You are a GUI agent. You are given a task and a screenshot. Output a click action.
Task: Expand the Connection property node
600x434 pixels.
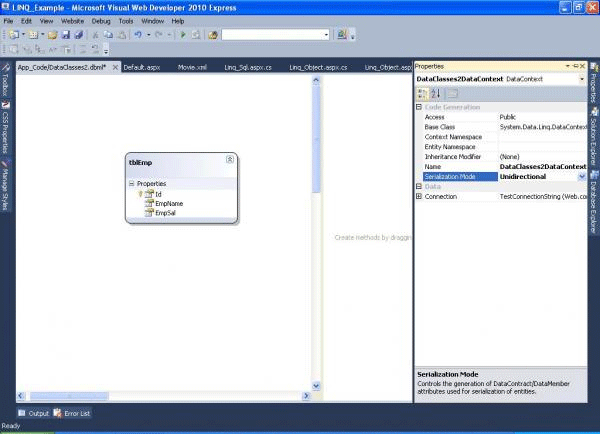(x=419, y=196)
